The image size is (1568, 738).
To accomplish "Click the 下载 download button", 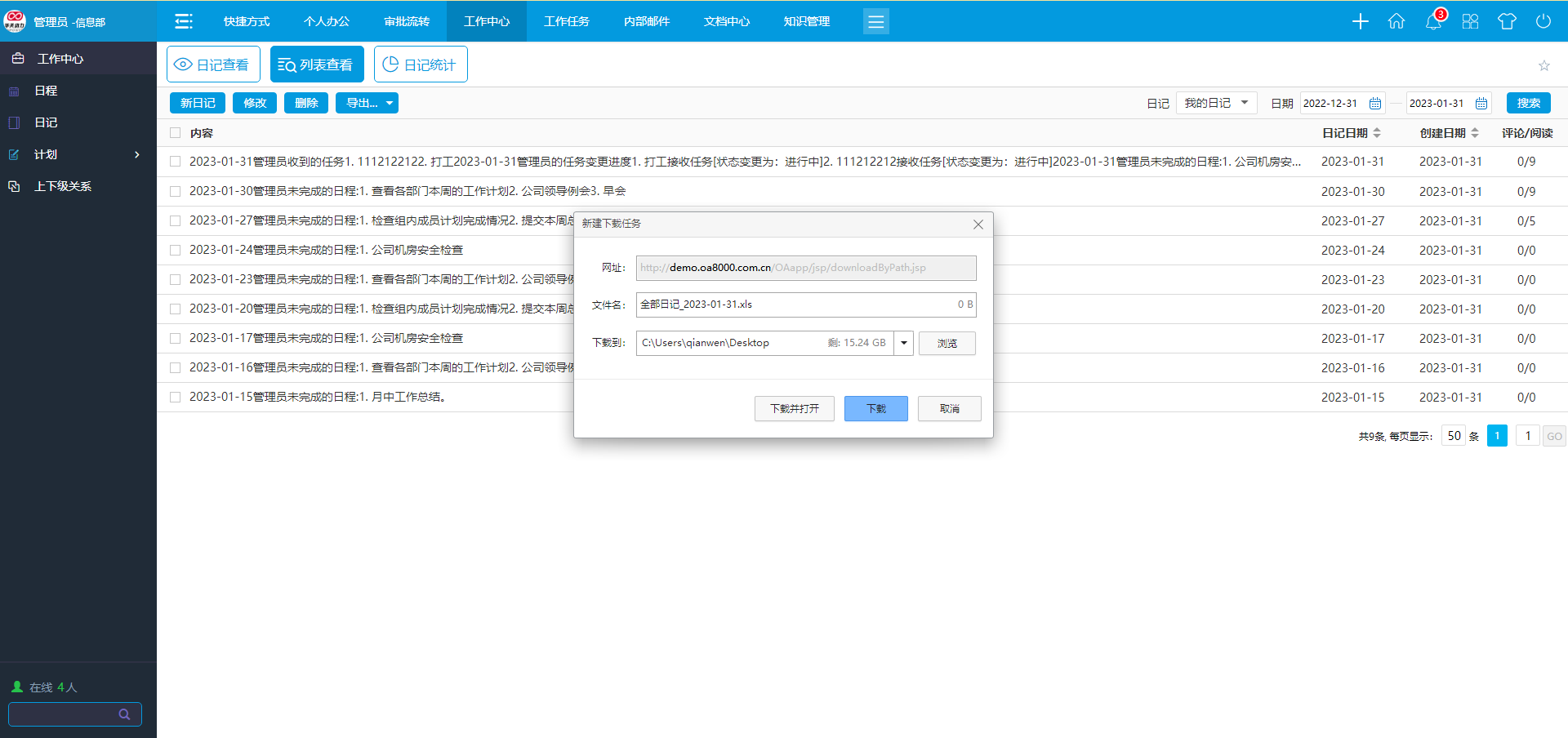I will [875, 408].
